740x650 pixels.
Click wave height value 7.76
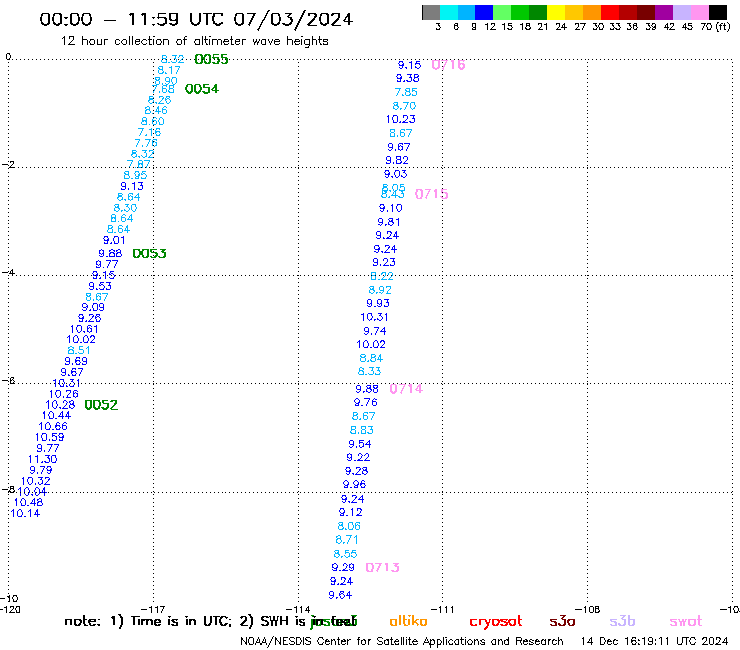click(146, 143)
